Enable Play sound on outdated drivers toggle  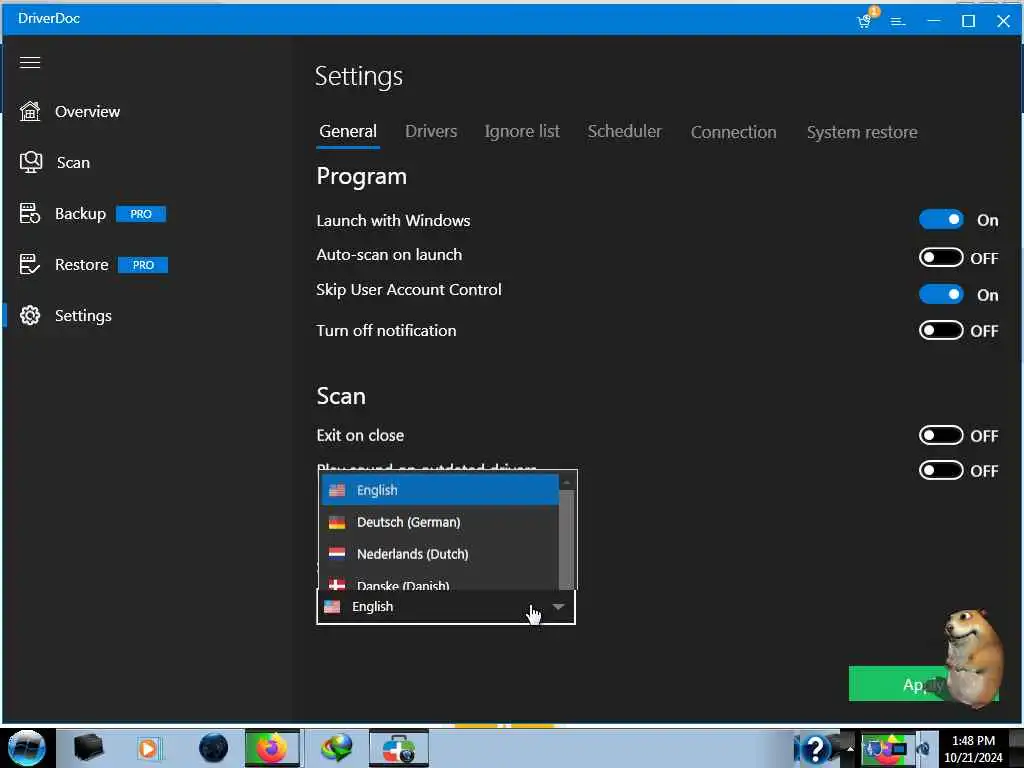[941, 470]
